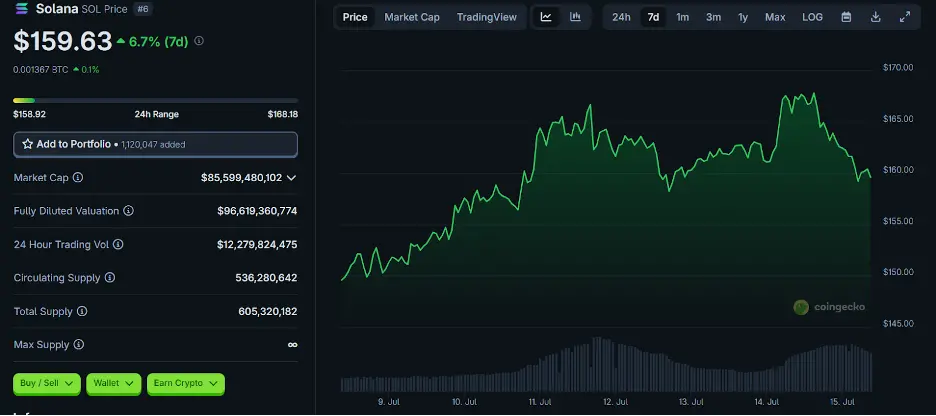Image resolution: width=936 pixels, height=416 pixels.
Task: Select the 24h time range
Action: click(x=621, y=17)
